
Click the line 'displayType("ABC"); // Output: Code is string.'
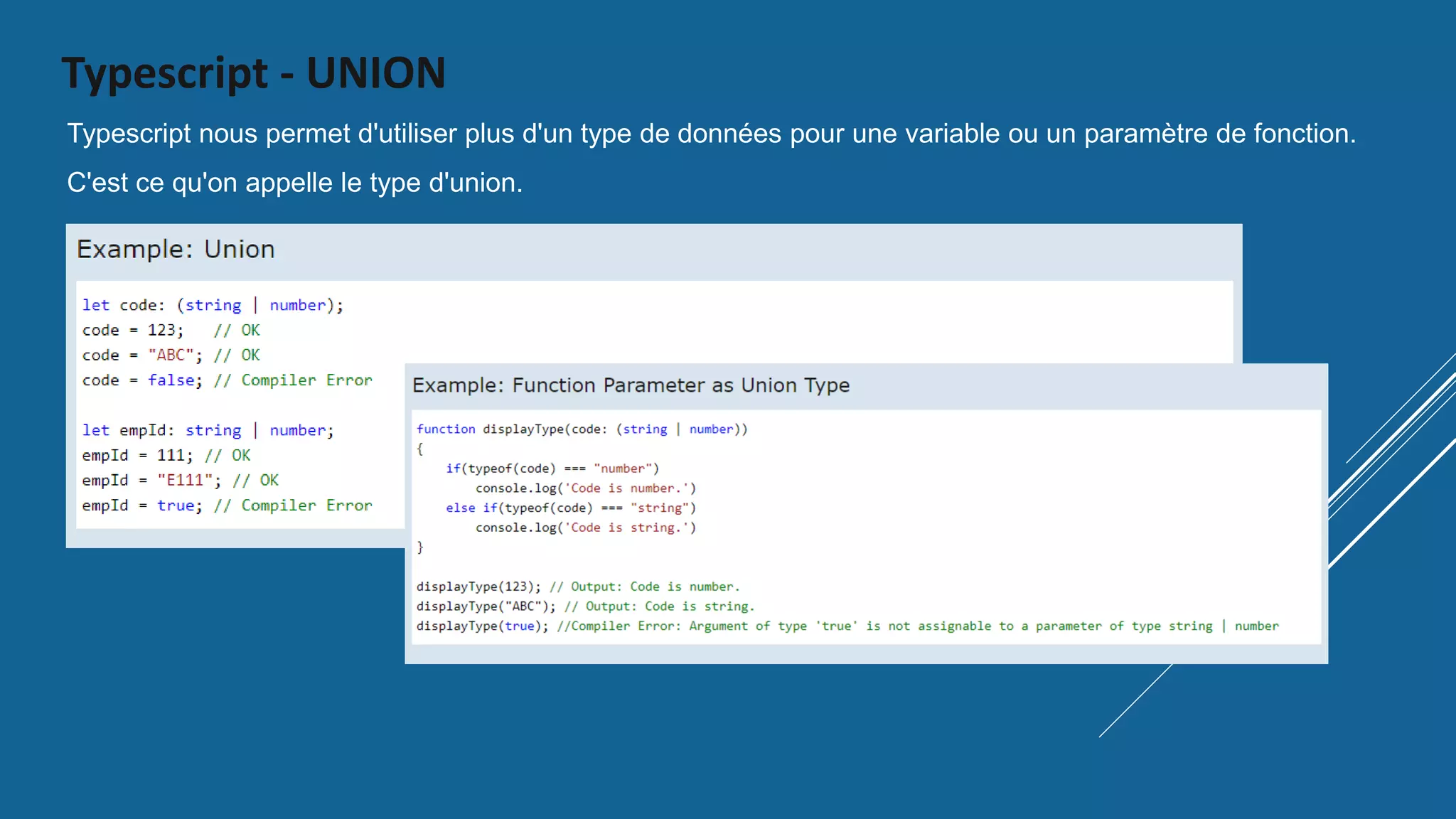pos(586,606)
